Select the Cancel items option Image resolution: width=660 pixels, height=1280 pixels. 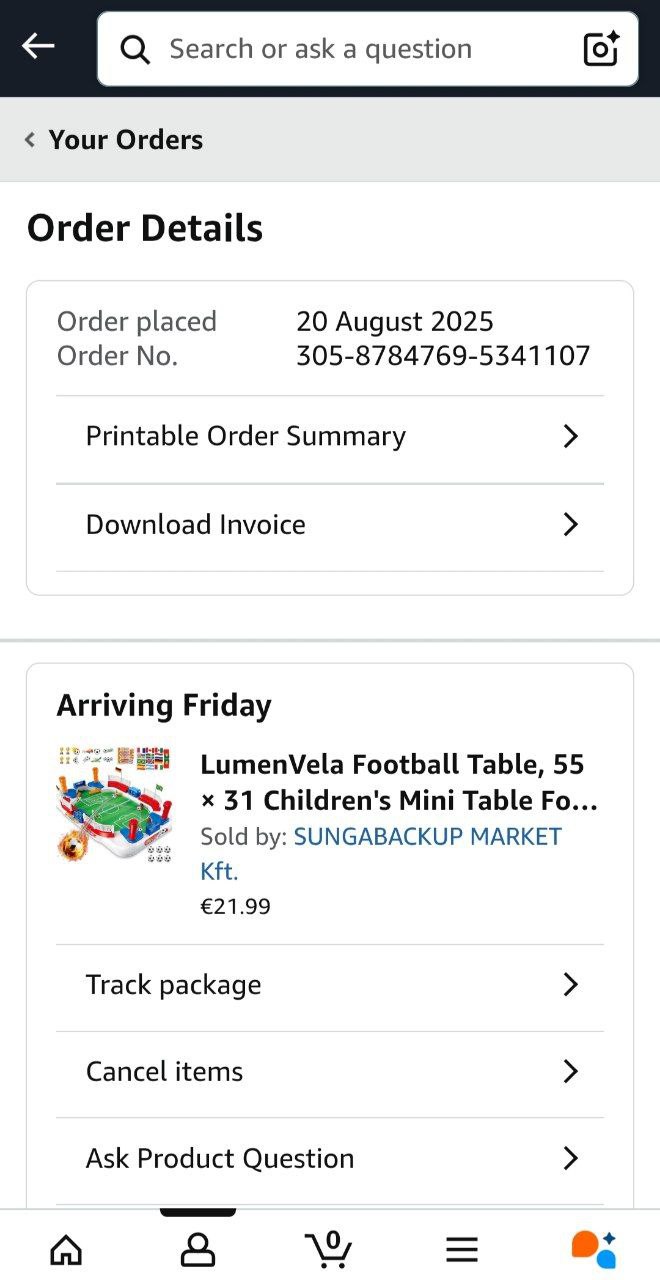165,1072
